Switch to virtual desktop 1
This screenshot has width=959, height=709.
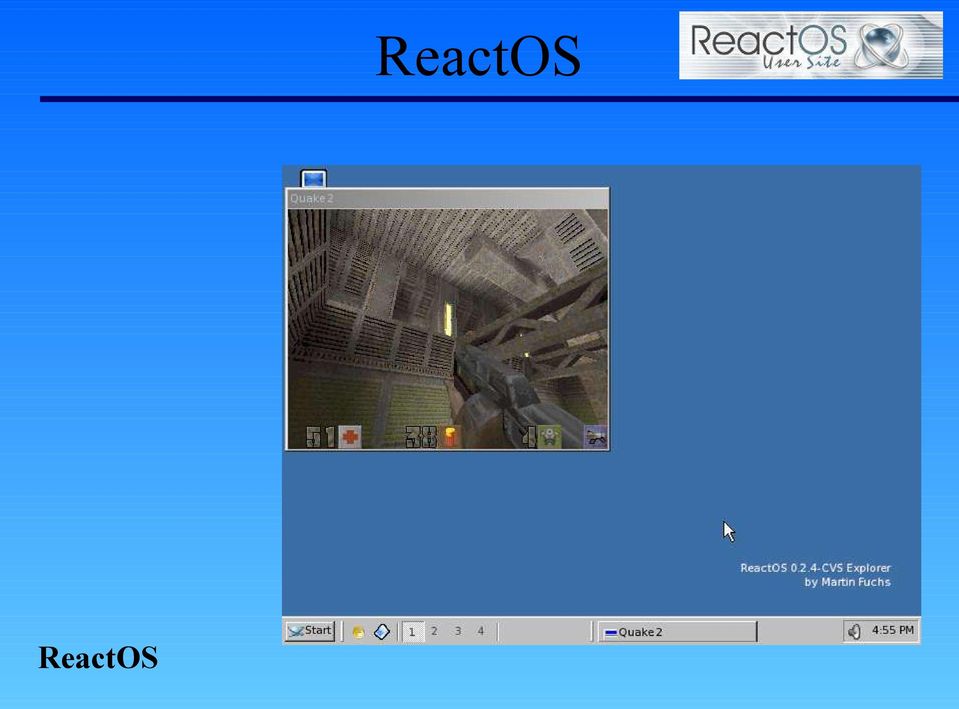tap(412, 631)
